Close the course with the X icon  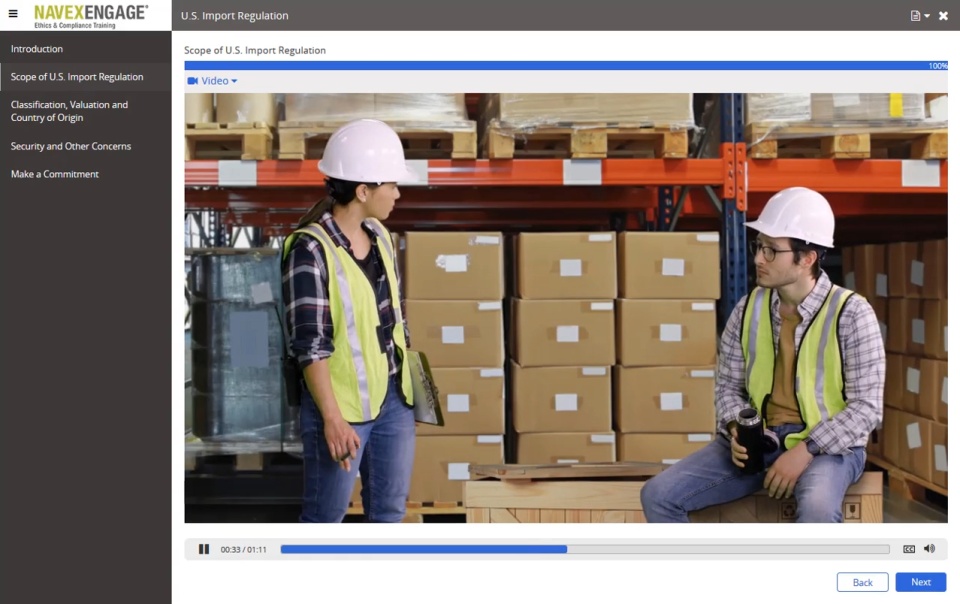point(943,16)
